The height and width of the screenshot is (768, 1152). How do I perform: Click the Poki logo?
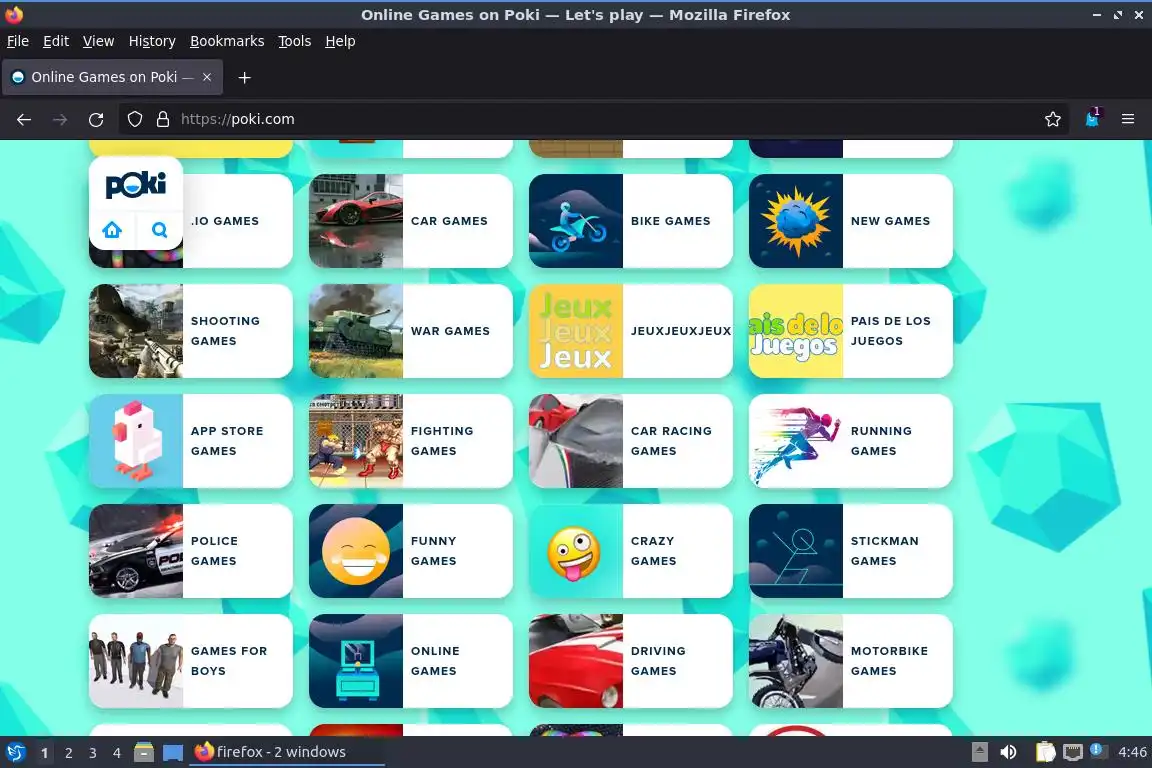[136, 184]
